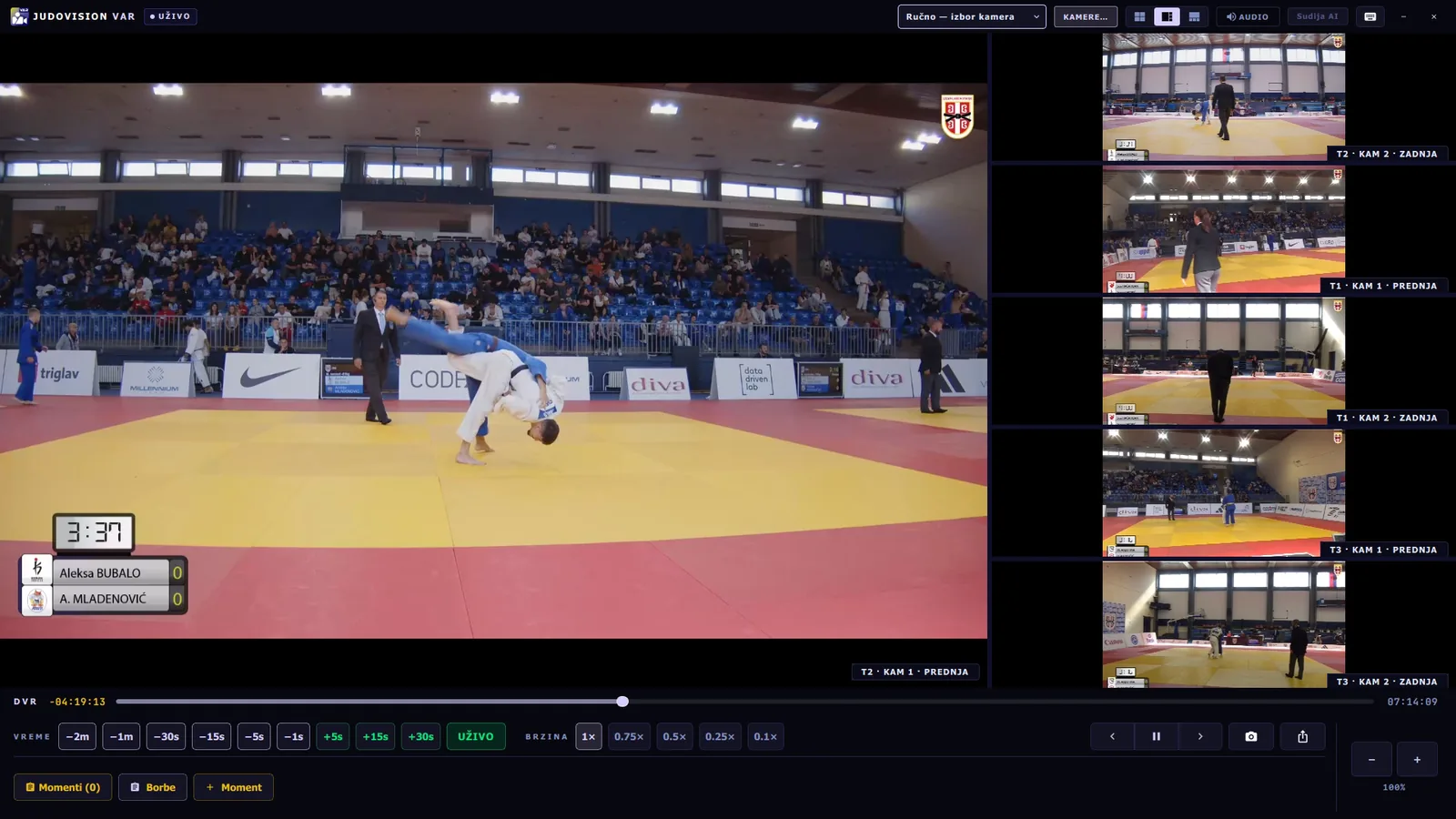The height and width of the screenshot is (819, 1456).
Task: Click the JudoVision VAR app logo
Action: tap(19, 16)
